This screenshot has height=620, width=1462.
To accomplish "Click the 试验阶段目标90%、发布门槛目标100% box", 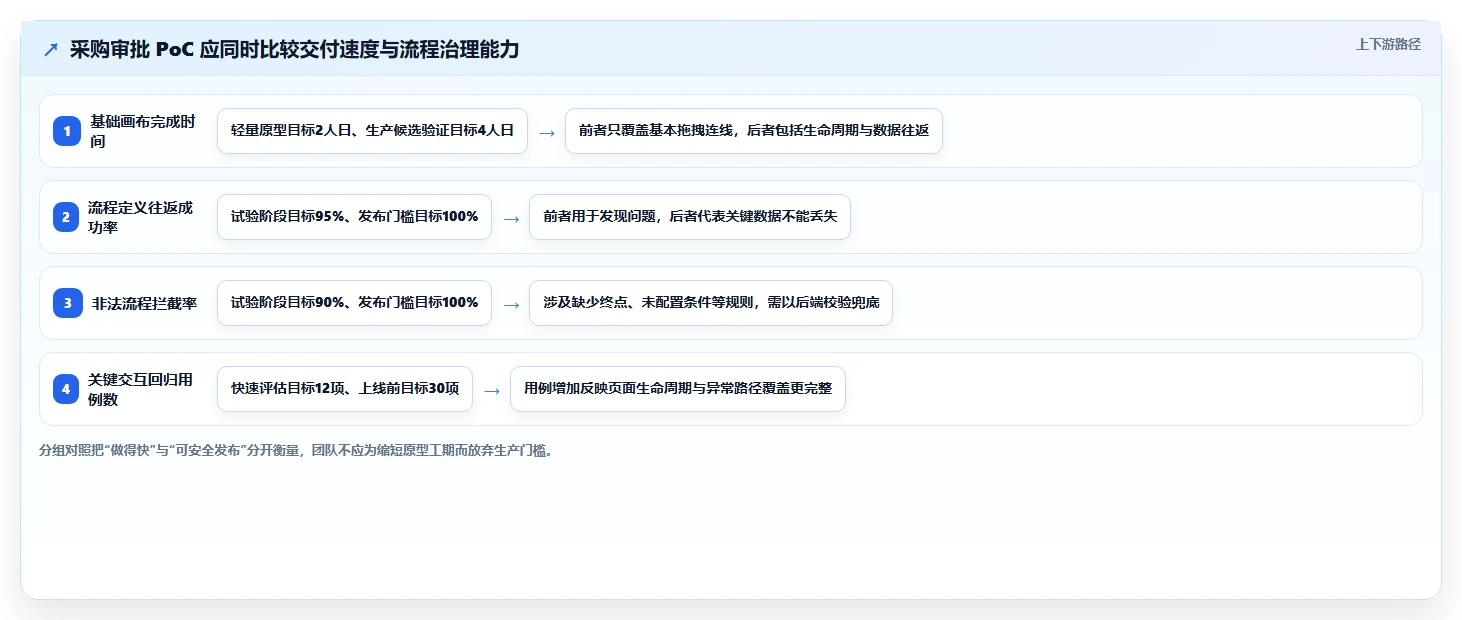I will 354,303.
